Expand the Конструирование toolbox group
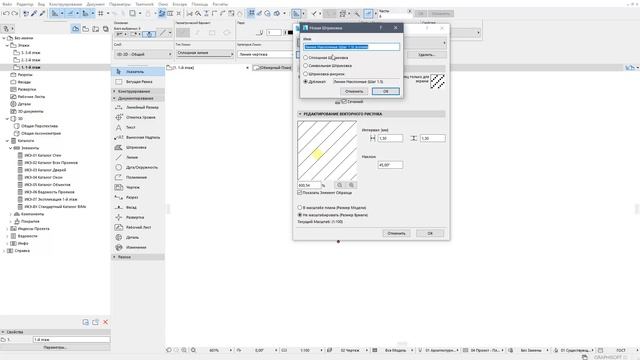 [x=114, y=91]
